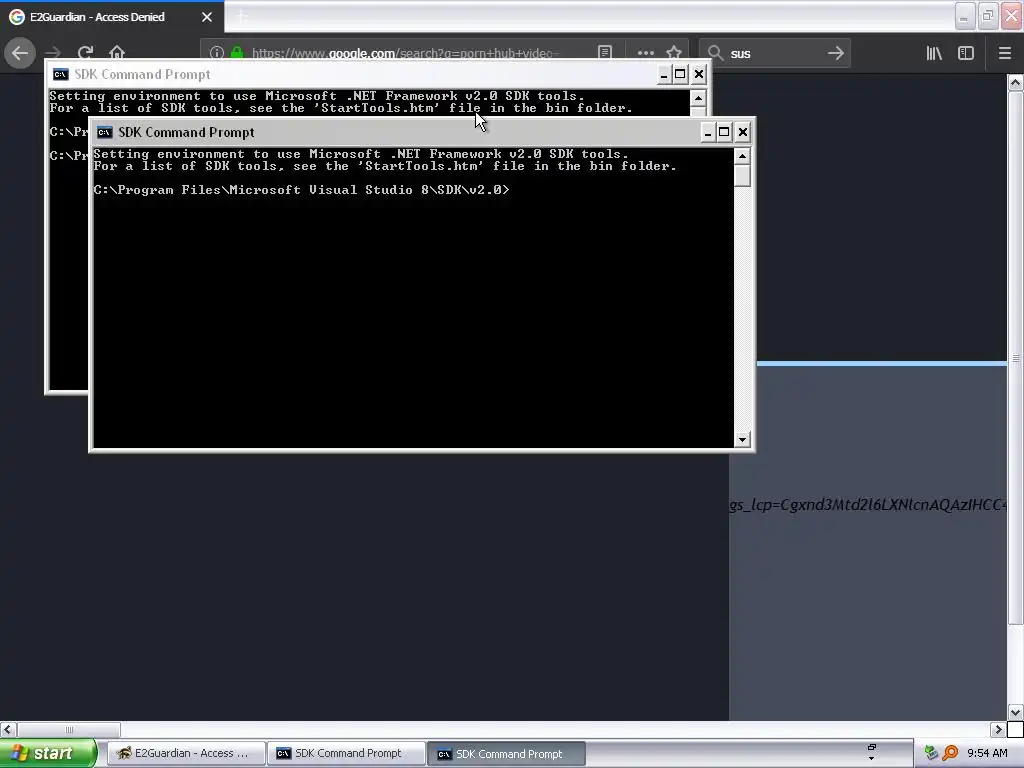Viewport: 1024px width, 768px height.
Task: Click the 9:54 AM taskbar clock
Action: pyautogui.click(x=987, y=753)
